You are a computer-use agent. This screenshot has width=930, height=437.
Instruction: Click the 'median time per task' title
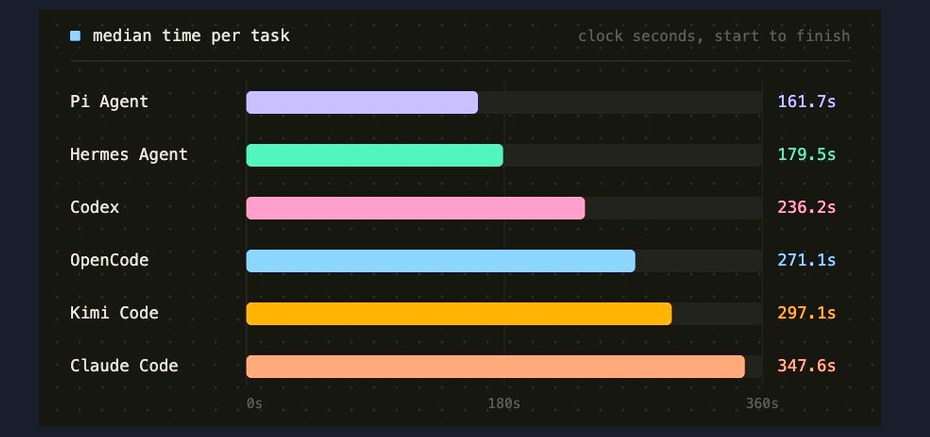(x=191, y=36)
